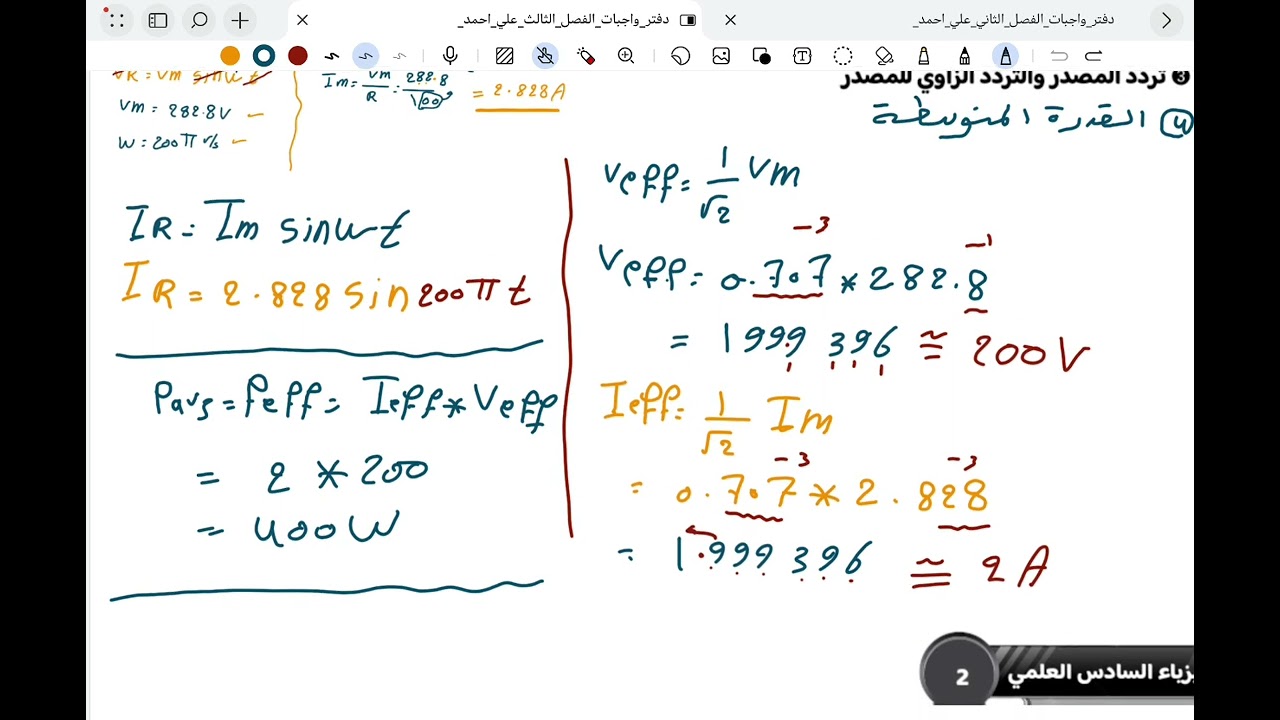This screenshot has height=720, width=1280.
Task: Select the highlighted medium stroke width
Action: [366, 56]
